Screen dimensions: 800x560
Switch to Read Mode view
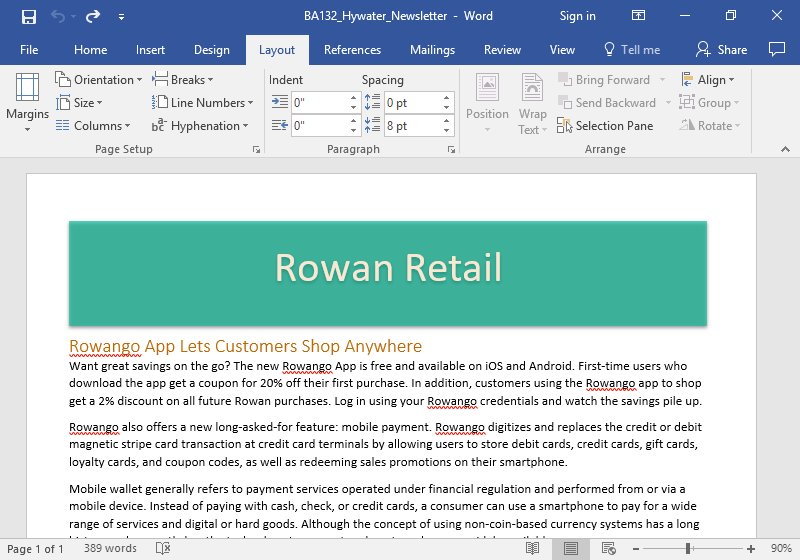(x=533, y=549)
